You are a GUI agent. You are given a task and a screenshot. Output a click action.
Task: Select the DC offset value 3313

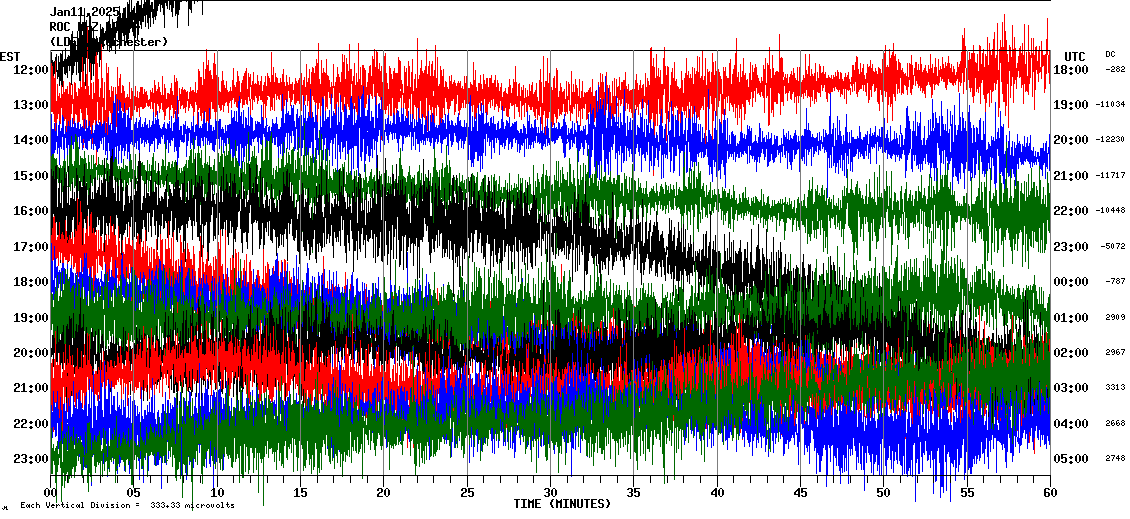pyautogui.click(x=1114, y=388)
